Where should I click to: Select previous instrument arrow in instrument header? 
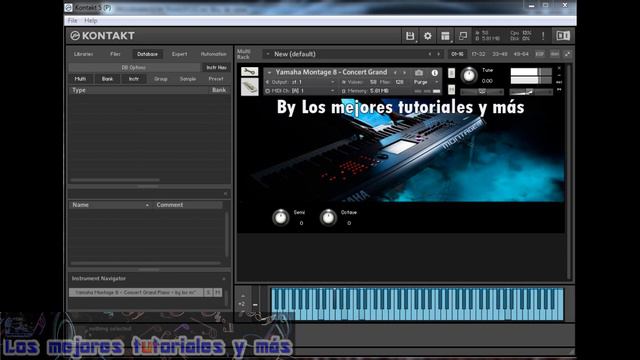[395, 73]
